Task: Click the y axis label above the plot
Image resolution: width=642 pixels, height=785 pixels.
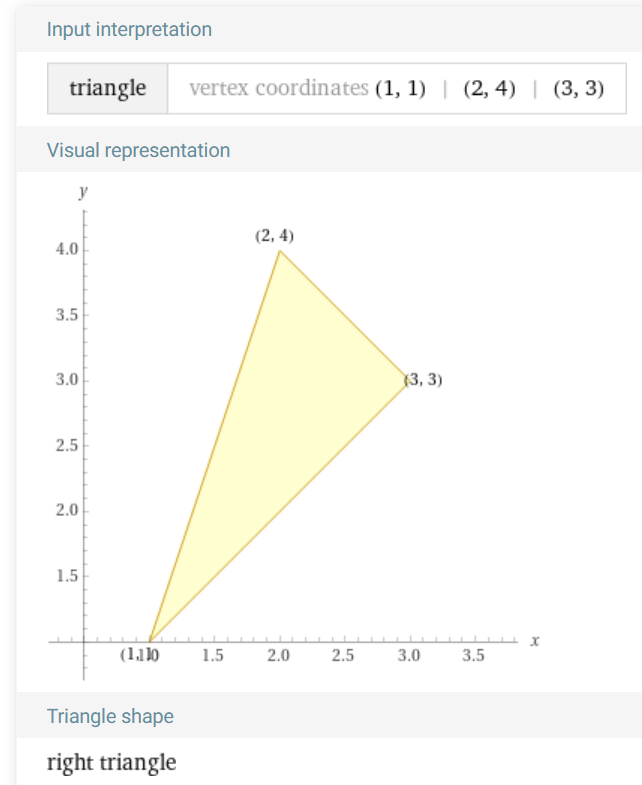Action: click(84, 191)
